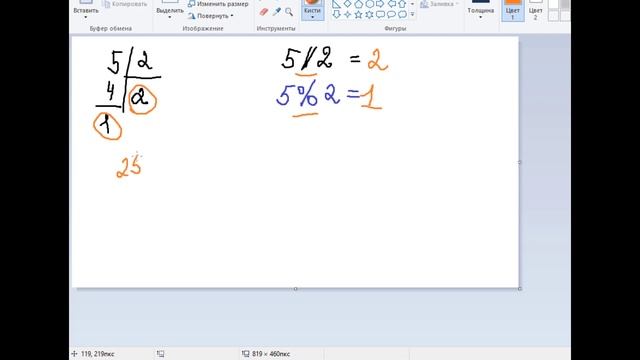Click the canvas size 819 × 460пкс readout
640x360 pixels.
(x=271, y=354)
